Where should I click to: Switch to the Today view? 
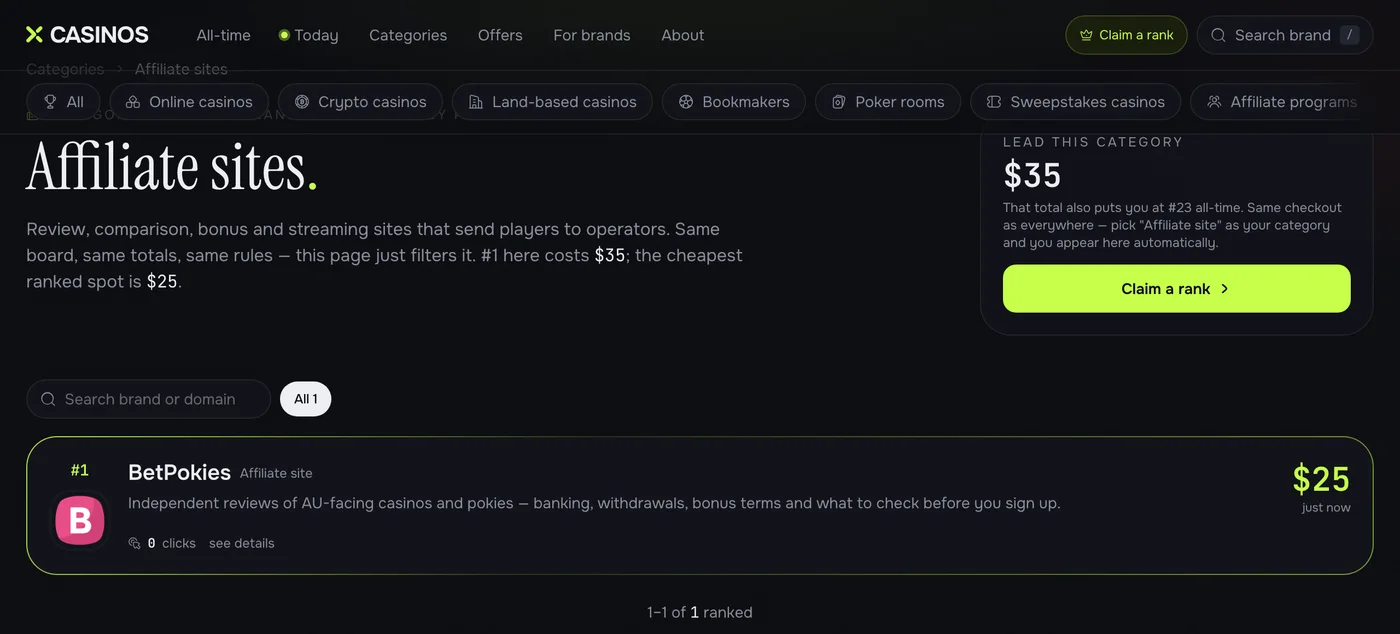pos(308,35)
